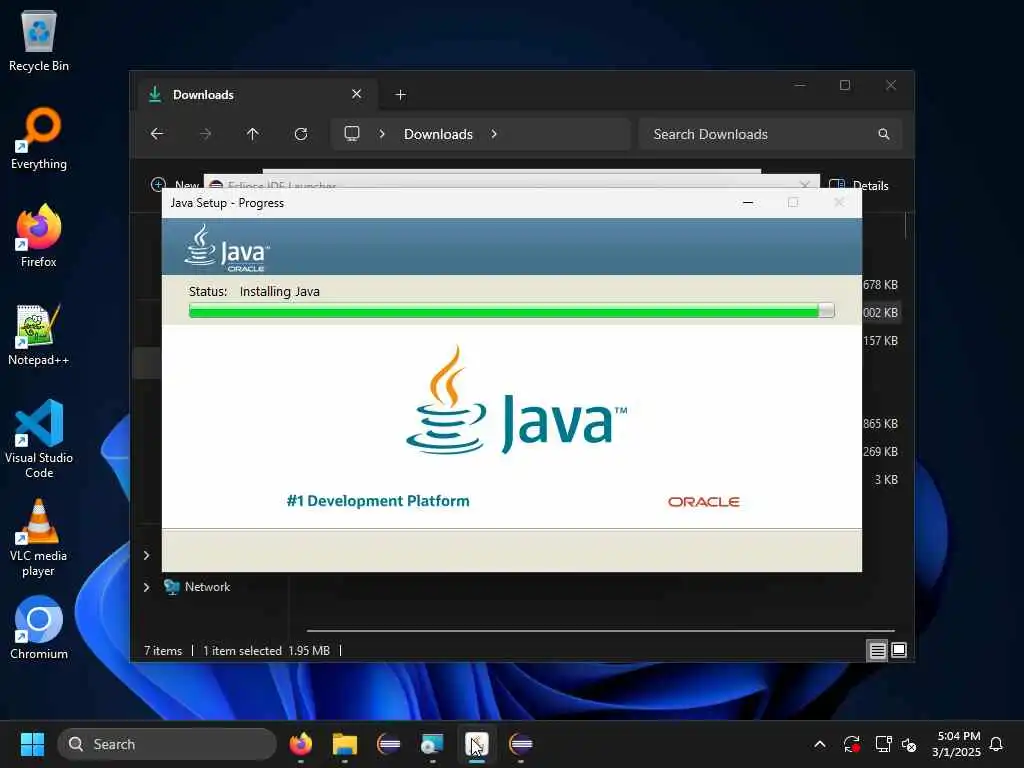Open the Details pane in Explorer

tap(859, 185)
